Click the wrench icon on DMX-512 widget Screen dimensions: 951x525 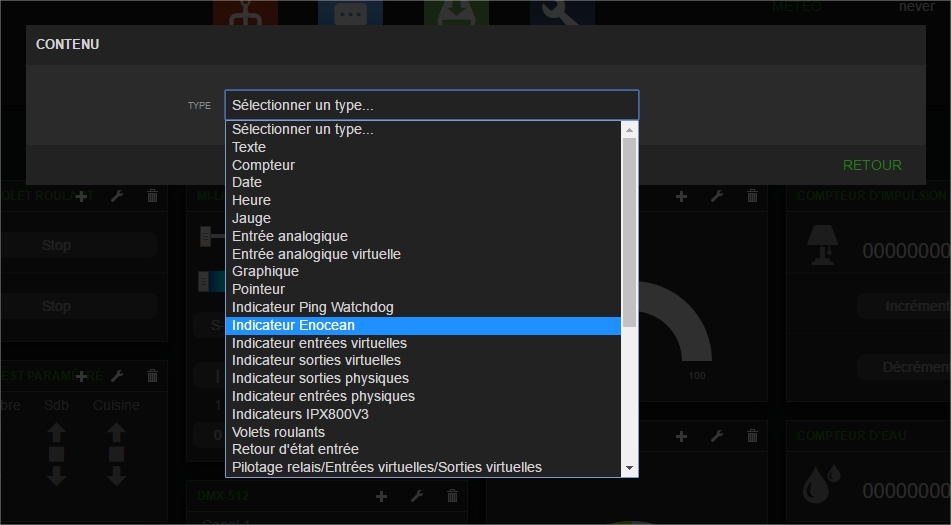[417, 496]
